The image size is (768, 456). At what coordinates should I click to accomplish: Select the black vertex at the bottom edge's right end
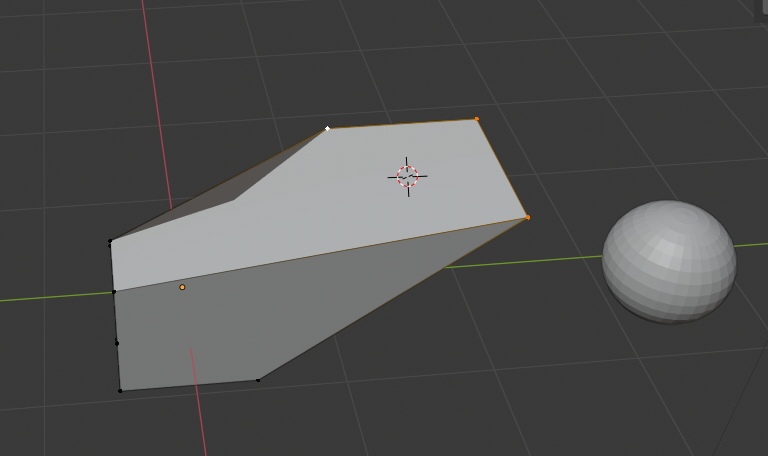(x=259, y=380)
